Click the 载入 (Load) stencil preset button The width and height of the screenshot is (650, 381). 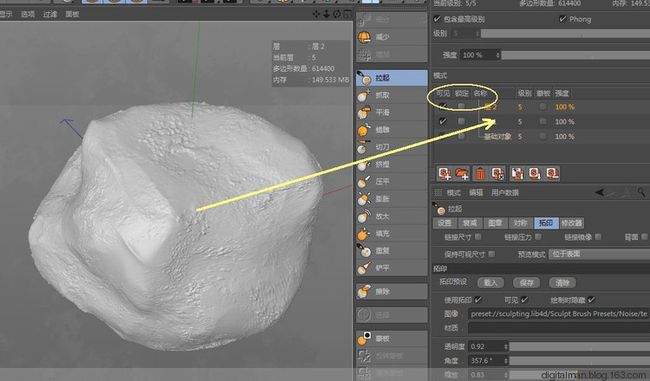pyautogui.click(x=490, y=283)
